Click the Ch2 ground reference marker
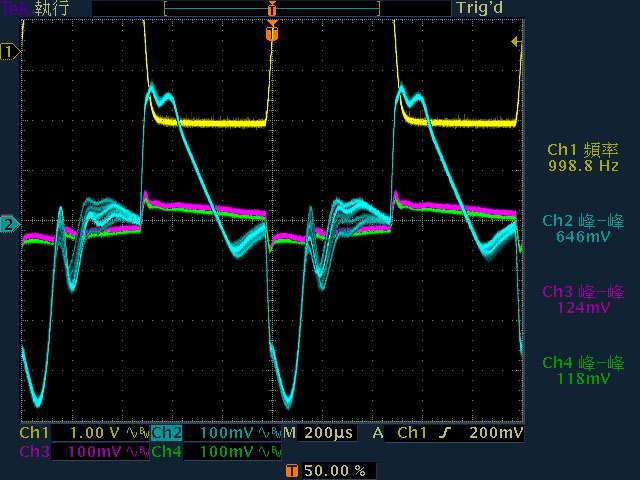The image size is (640, 480). coord(10,224)
